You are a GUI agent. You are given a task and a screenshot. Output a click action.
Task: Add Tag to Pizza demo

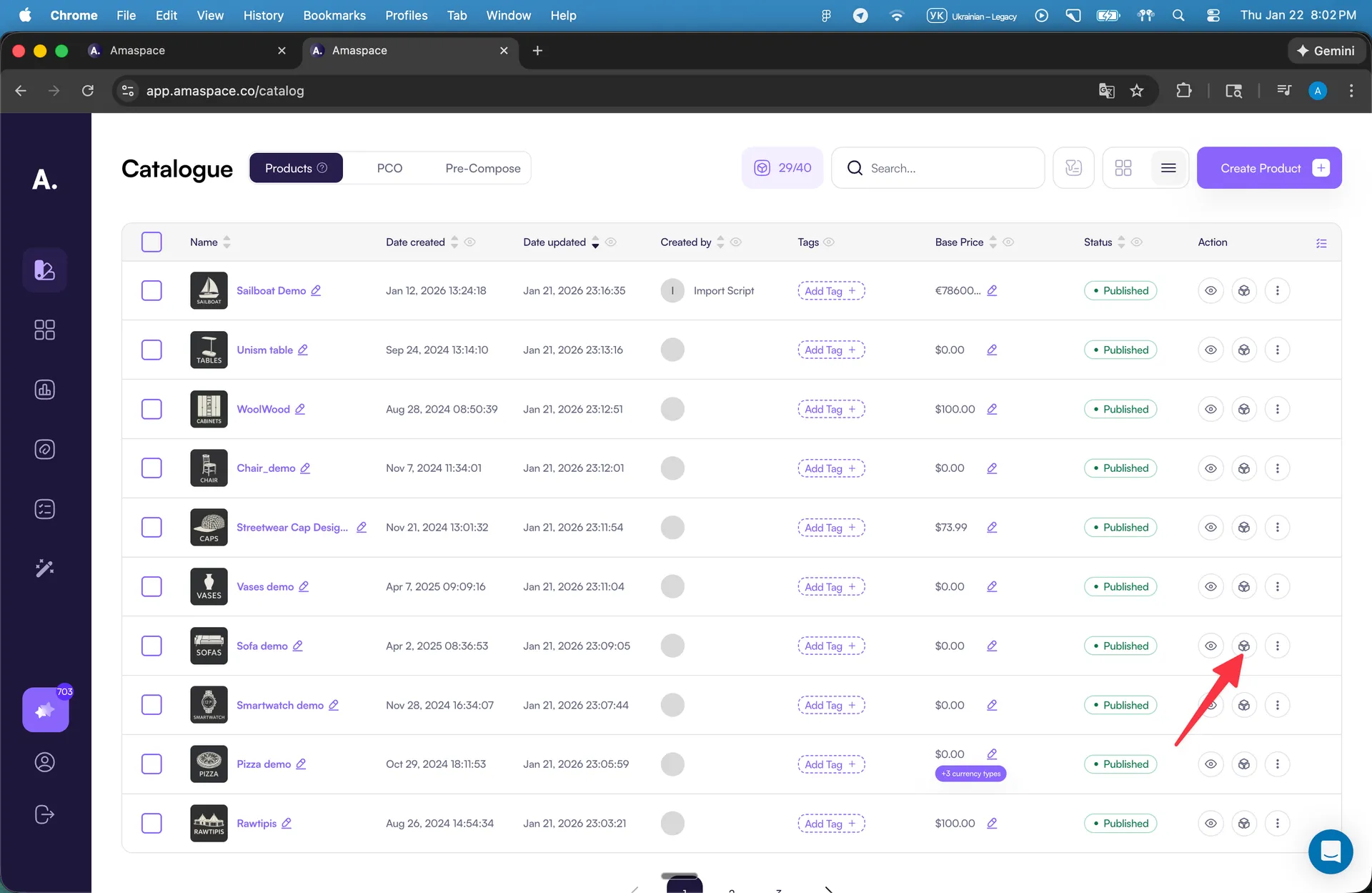click(x=830, y=764)
